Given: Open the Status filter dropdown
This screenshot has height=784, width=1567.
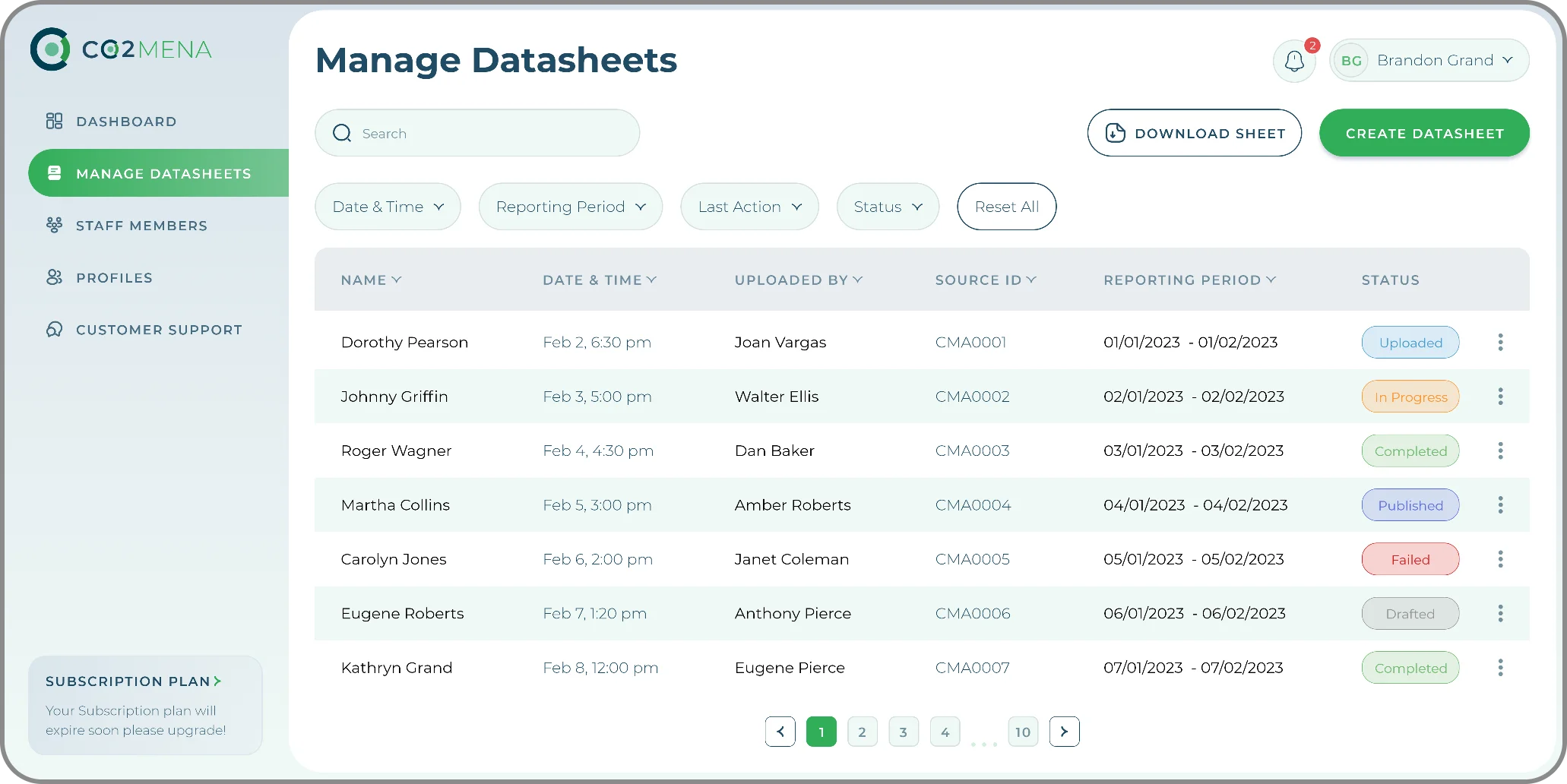Looking at the screenshot, I should coord(887,206).
